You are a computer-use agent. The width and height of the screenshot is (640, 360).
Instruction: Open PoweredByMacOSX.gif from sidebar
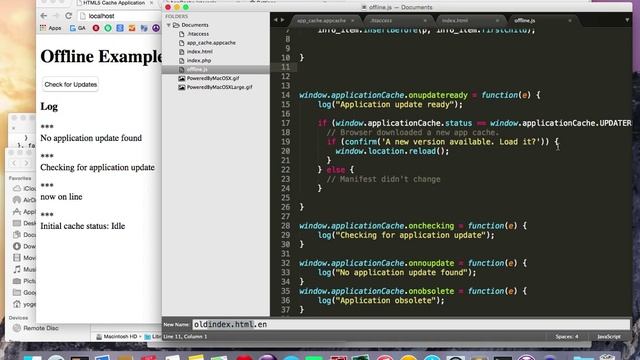click(213, 78)
